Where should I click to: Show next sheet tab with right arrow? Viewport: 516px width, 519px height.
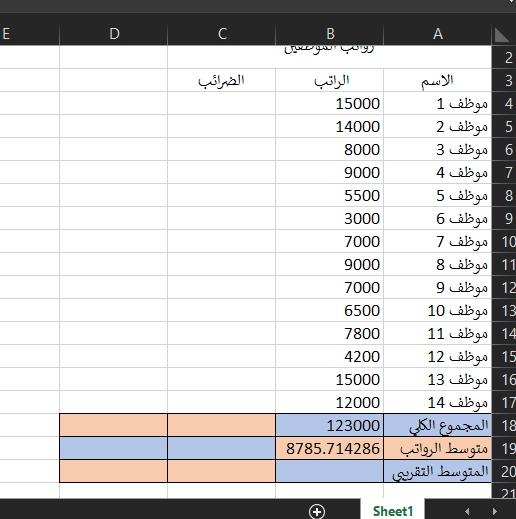(495, 511)
